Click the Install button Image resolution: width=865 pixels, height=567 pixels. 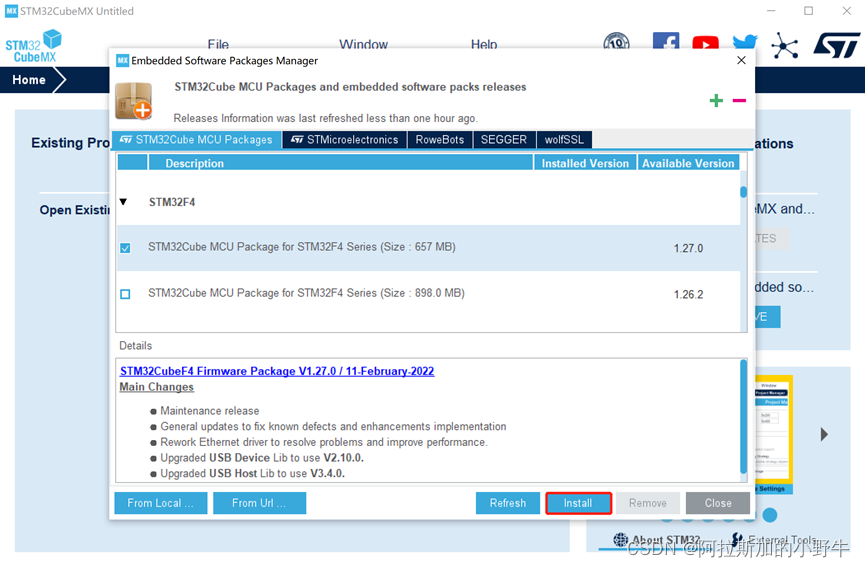[578, 503]
